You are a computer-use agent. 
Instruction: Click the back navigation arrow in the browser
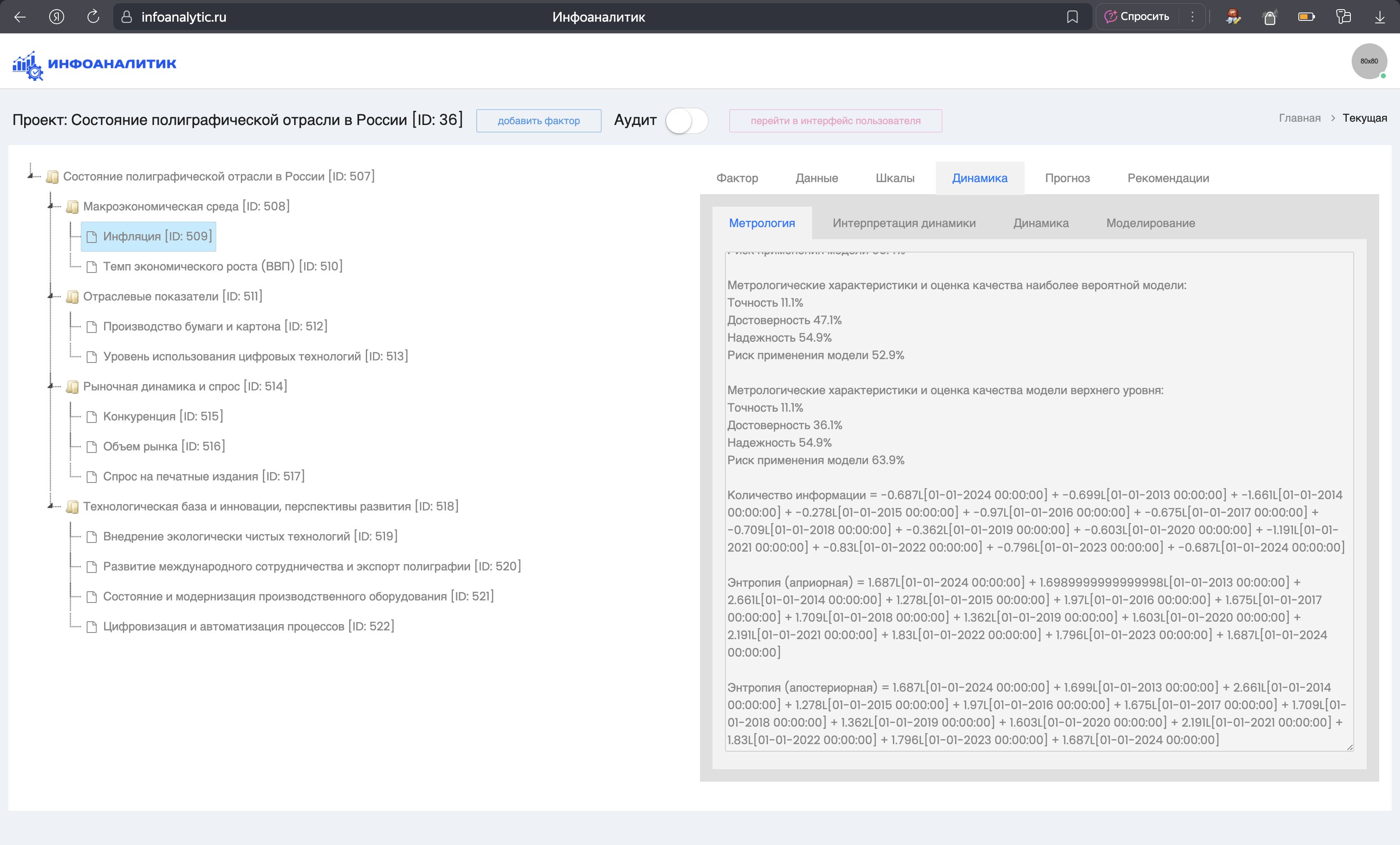pos(20,17)
